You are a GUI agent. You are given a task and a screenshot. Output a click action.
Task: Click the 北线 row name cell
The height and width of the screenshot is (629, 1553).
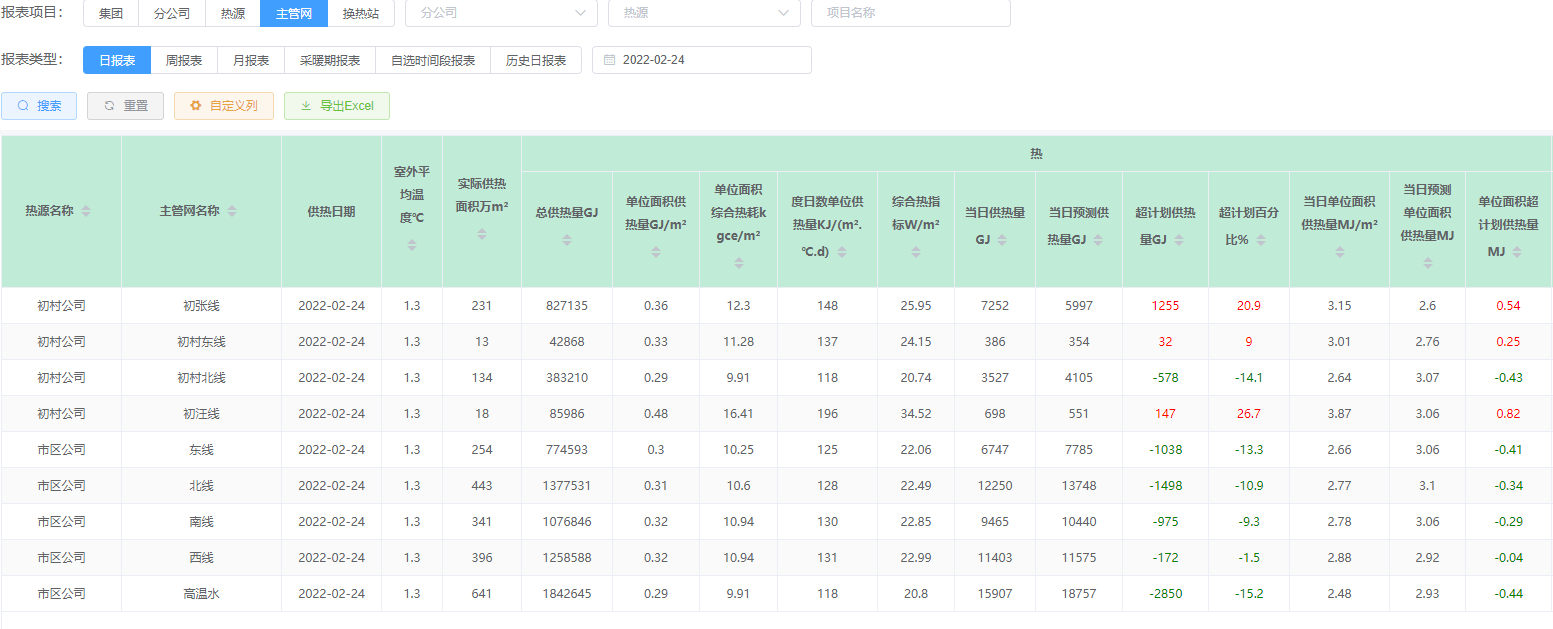(x=201, y=486)
